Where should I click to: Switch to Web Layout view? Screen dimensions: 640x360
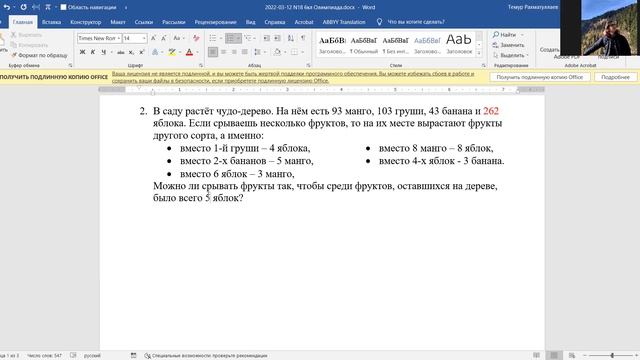[x=572, y=356]
